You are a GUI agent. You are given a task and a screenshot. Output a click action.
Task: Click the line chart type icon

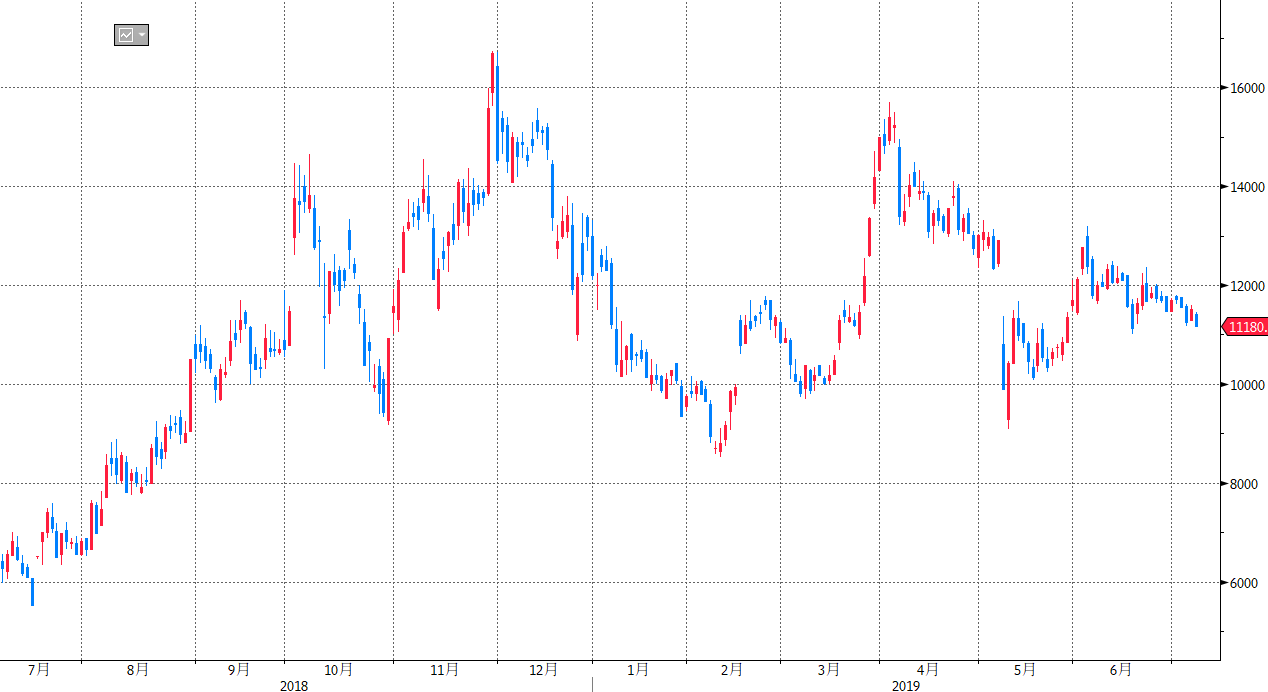click(126, 35)
